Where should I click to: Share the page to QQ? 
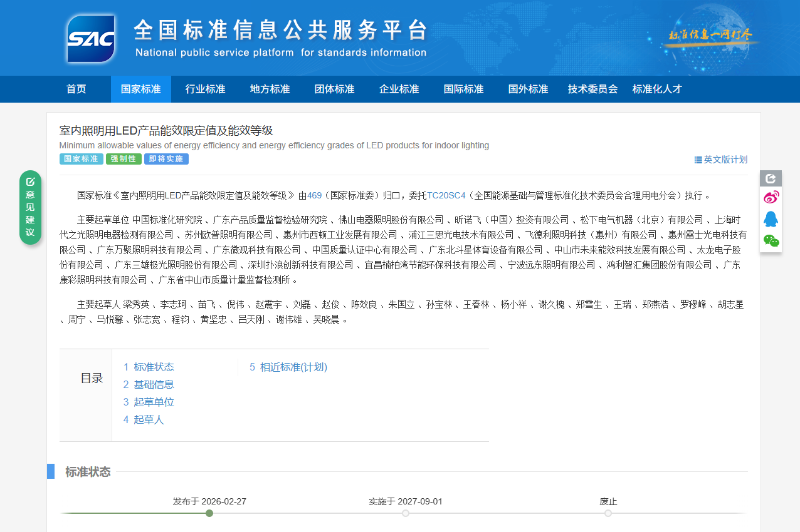pos(770,219)
